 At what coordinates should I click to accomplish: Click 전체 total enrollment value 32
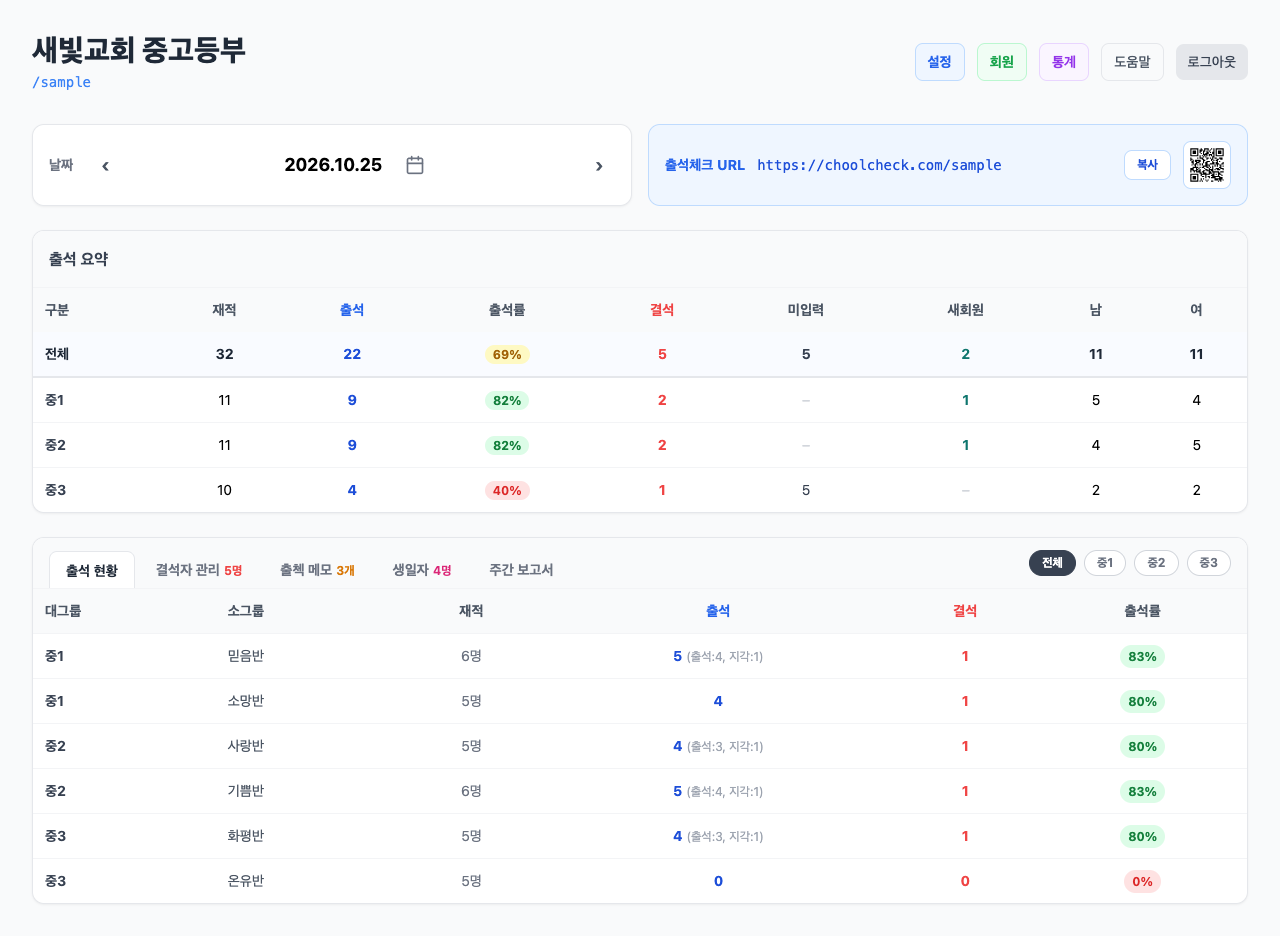(x=224, y=354)
